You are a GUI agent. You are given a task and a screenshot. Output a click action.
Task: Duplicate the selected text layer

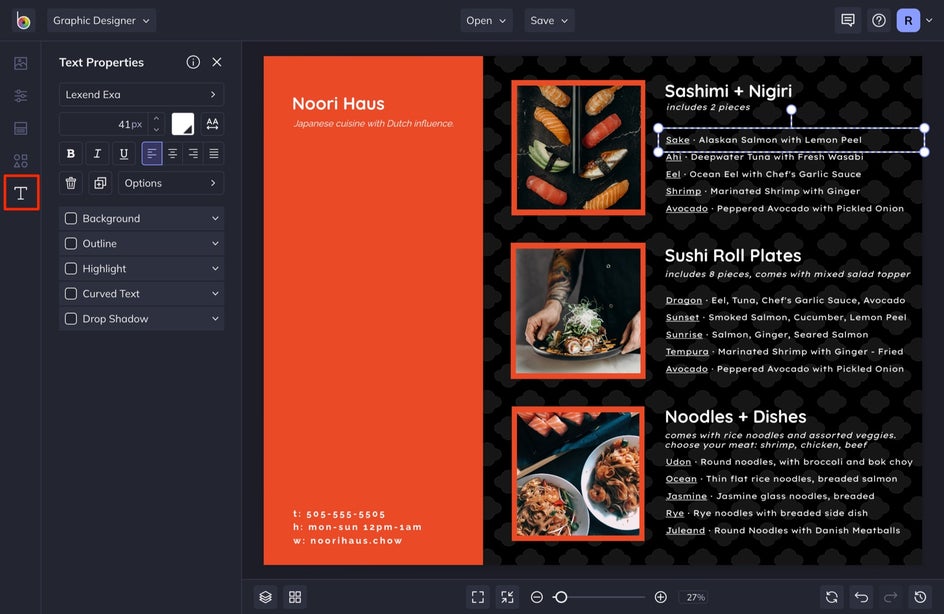100,183
